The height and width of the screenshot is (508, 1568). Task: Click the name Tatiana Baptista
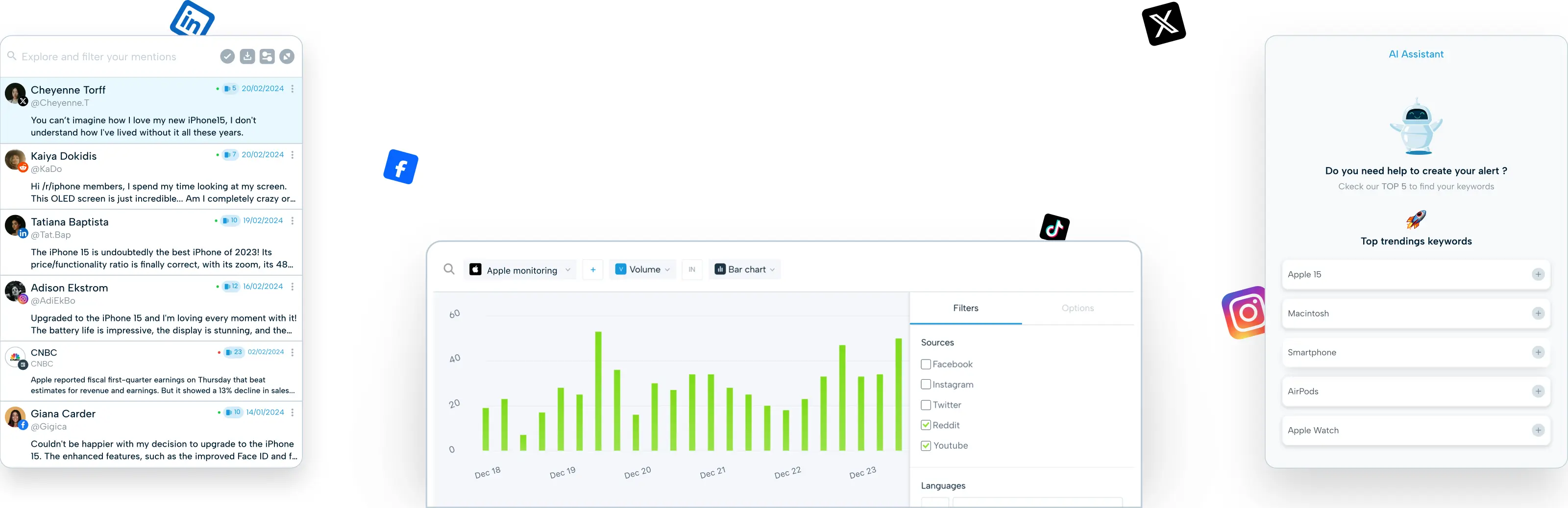(x=70, y=222)
